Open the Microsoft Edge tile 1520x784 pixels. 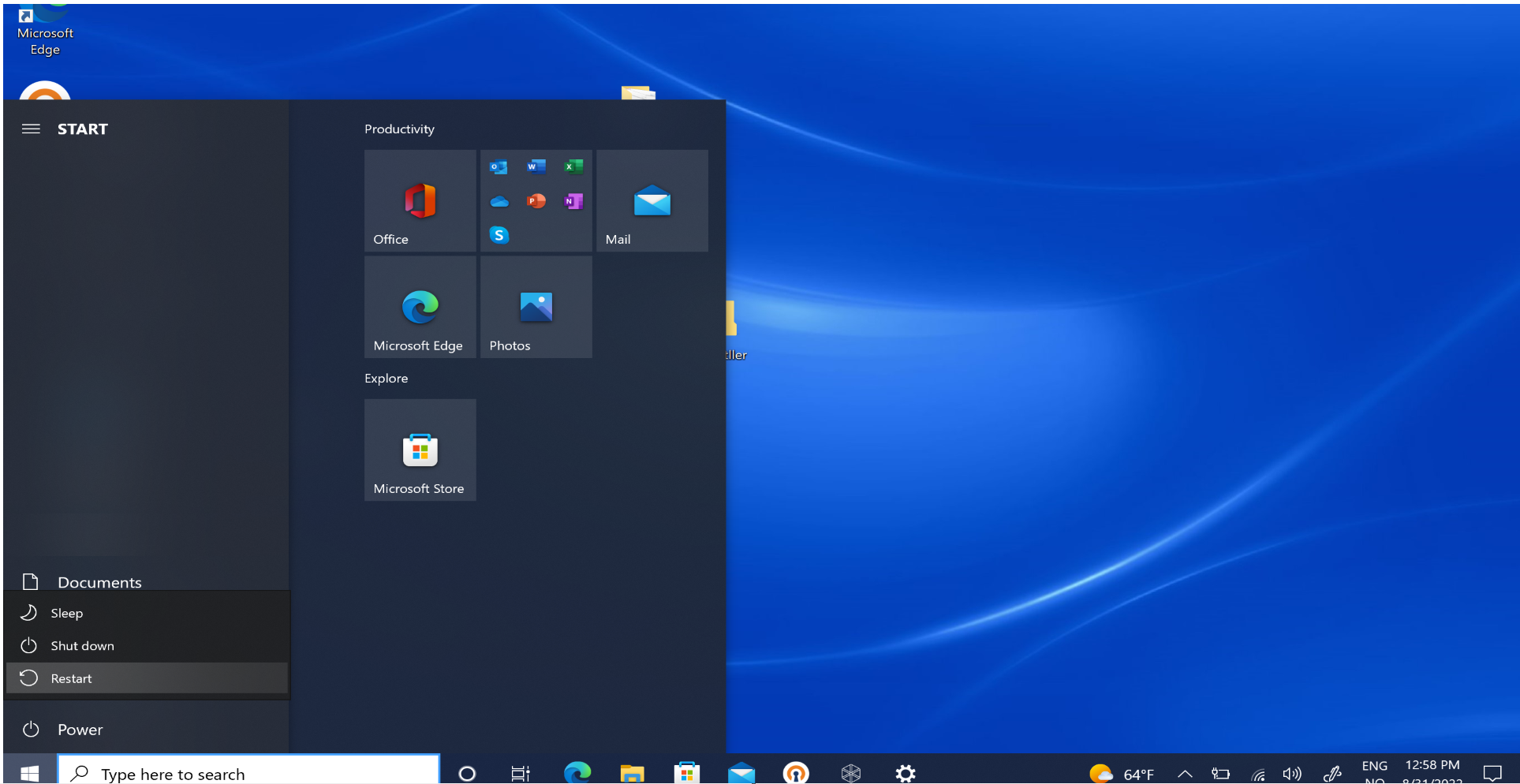pyautogui.click(x=420, y=307)
